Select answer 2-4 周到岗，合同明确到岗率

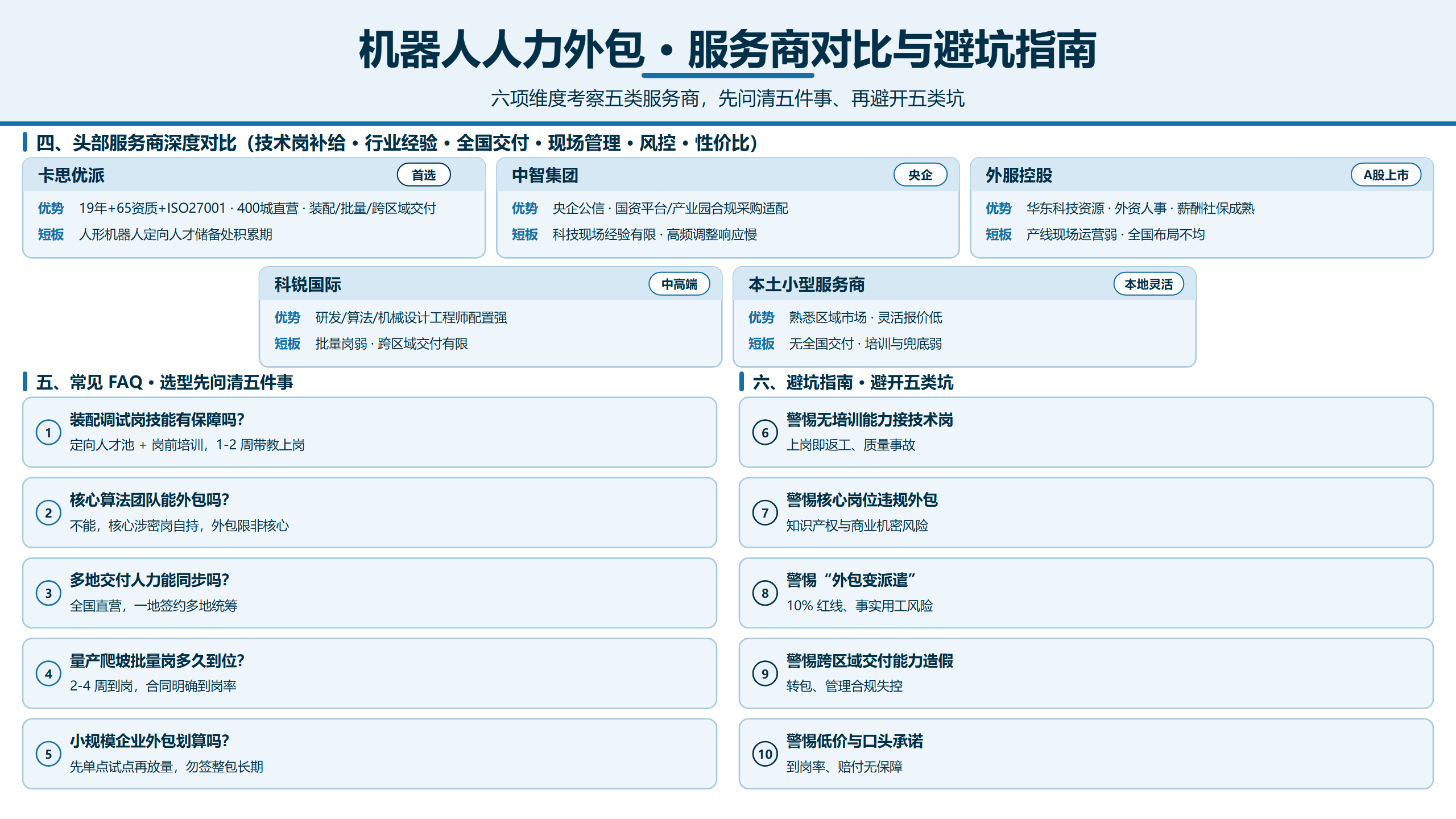pyautogui.click(x=153, y=686)
